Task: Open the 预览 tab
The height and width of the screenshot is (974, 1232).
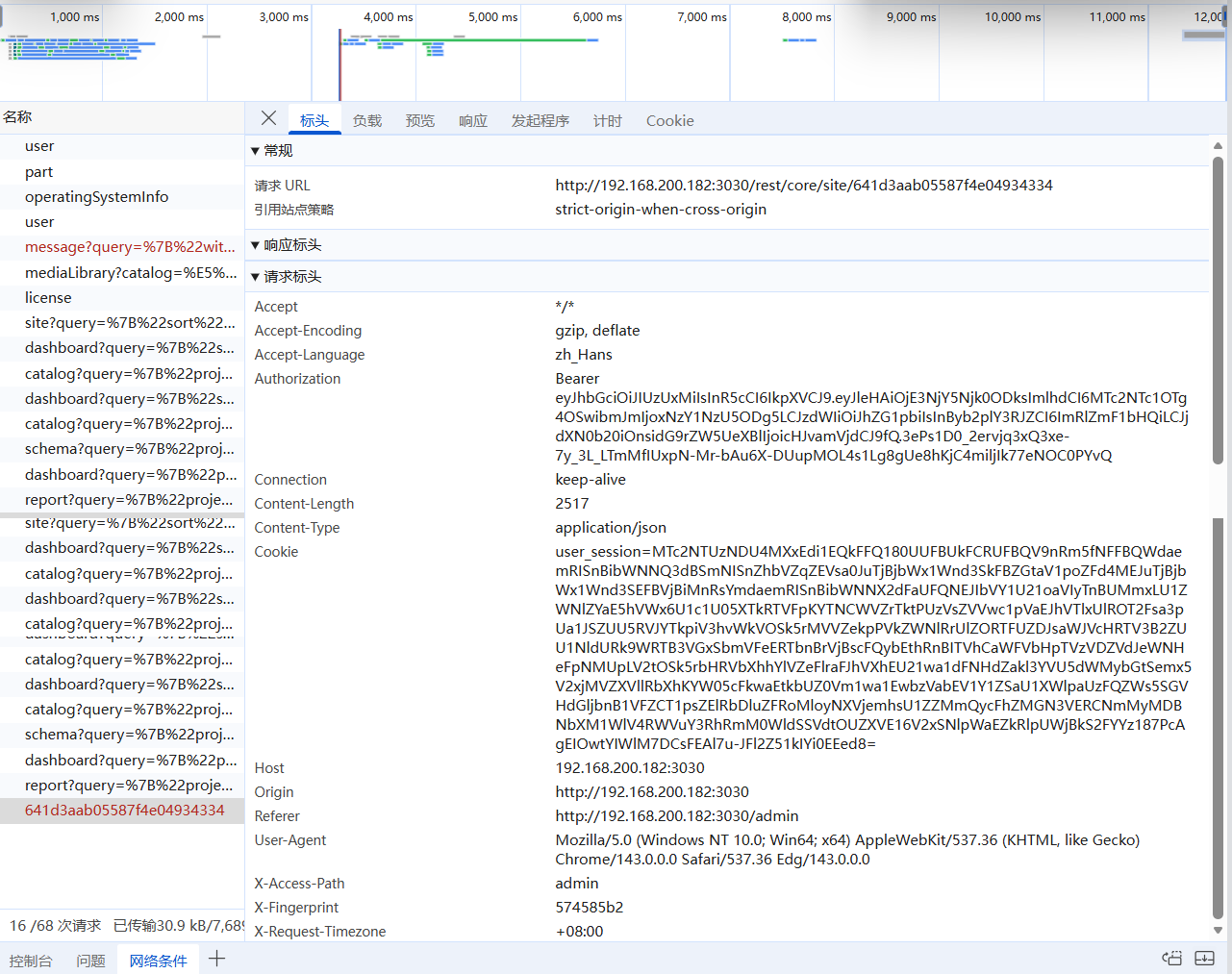Action: pyautogui.click(x=419, y=120)
